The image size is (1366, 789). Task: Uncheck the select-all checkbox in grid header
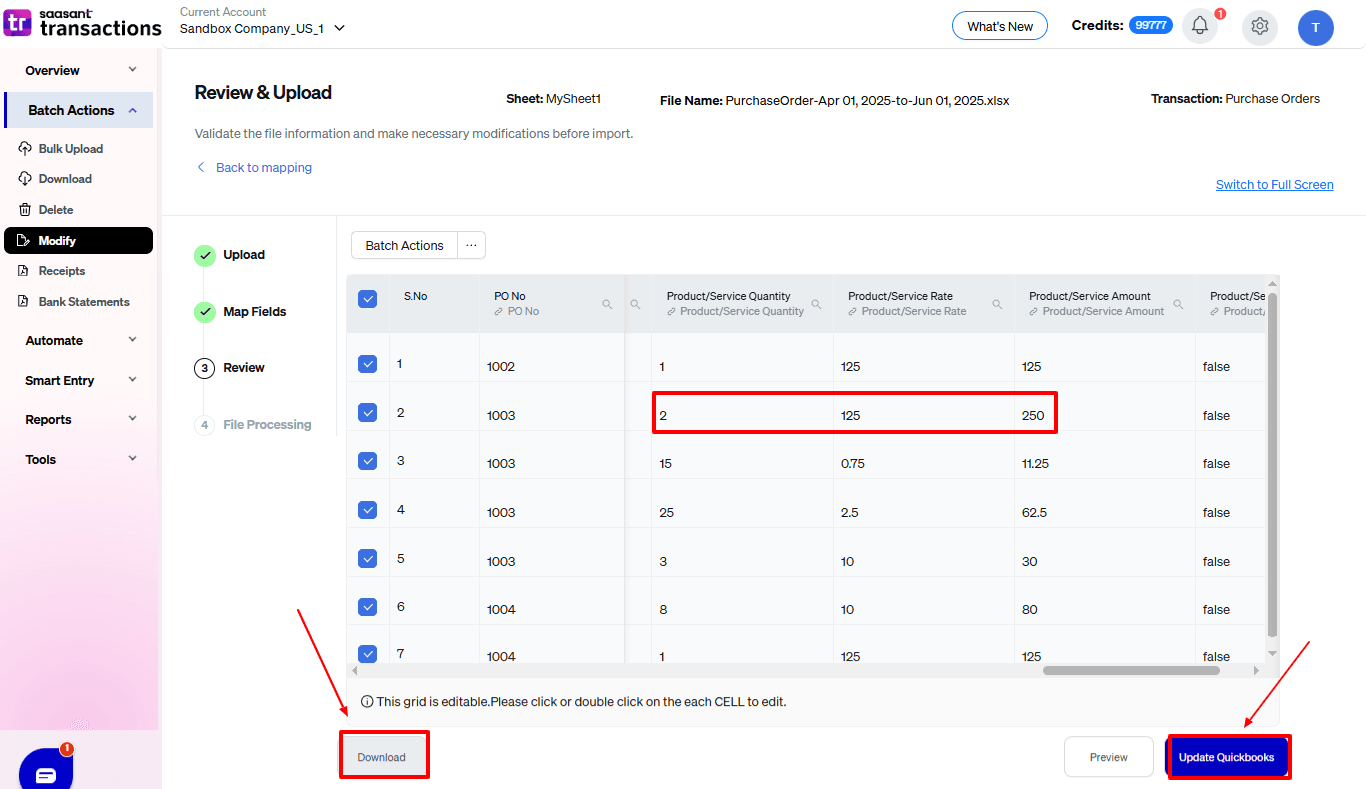367,298
